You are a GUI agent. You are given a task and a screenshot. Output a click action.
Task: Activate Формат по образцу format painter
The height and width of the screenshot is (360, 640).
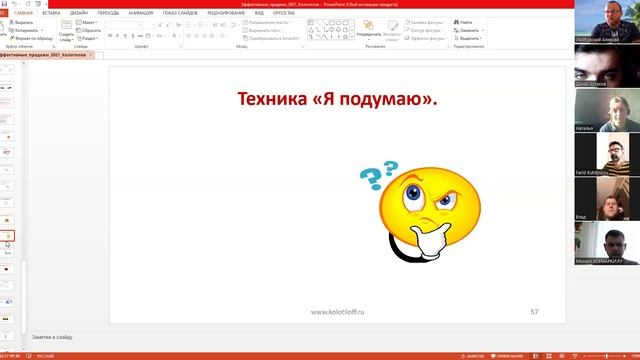[x=31, y=38]
